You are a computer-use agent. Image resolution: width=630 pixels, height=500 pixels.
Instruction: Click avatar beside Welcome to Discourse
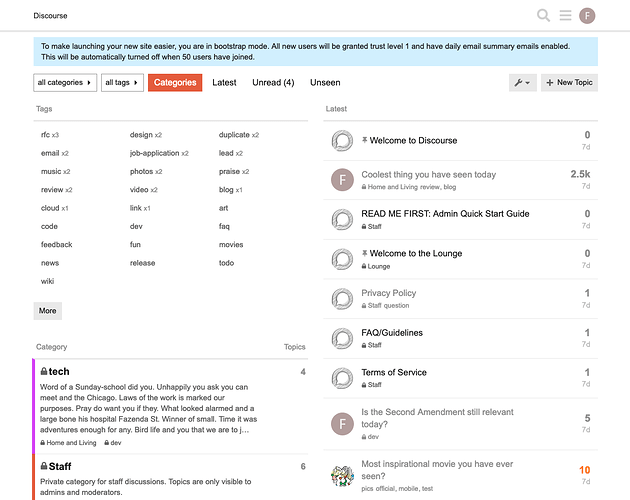pos(342,140)
